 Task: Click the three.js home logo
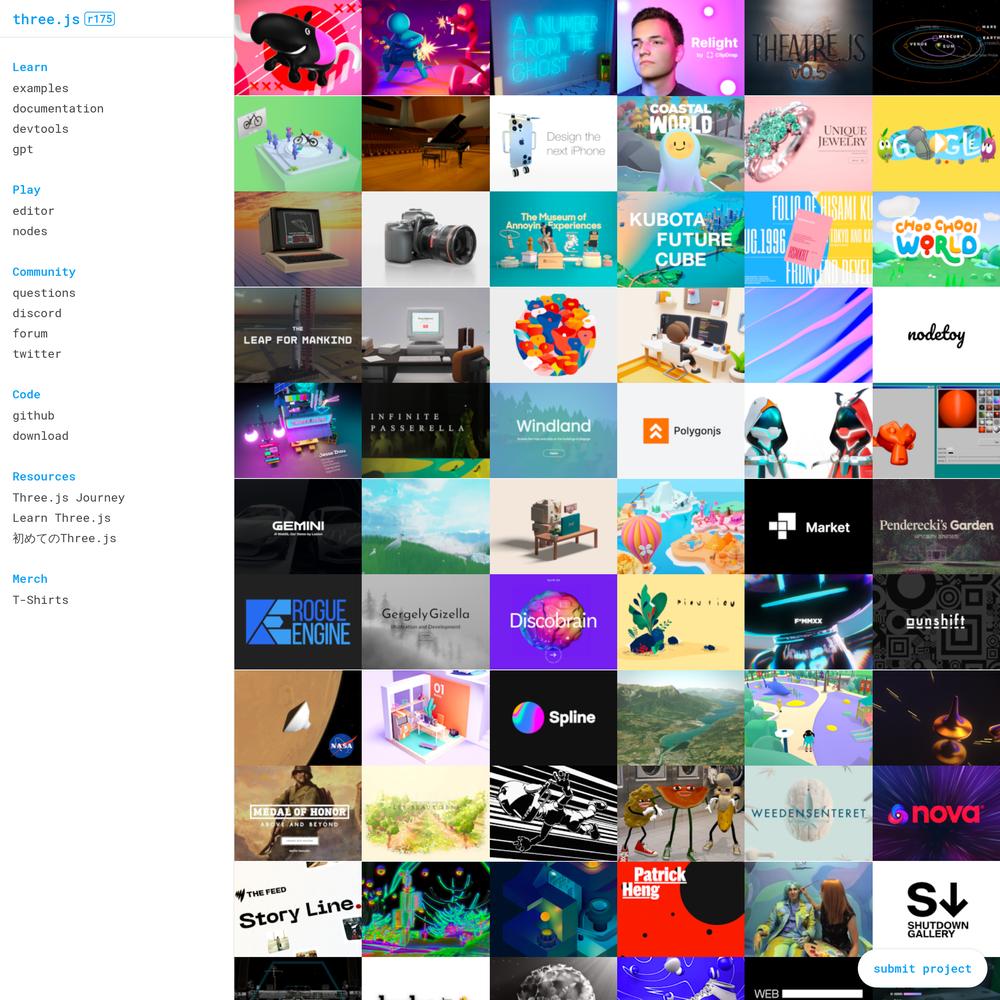click(46, 19)
